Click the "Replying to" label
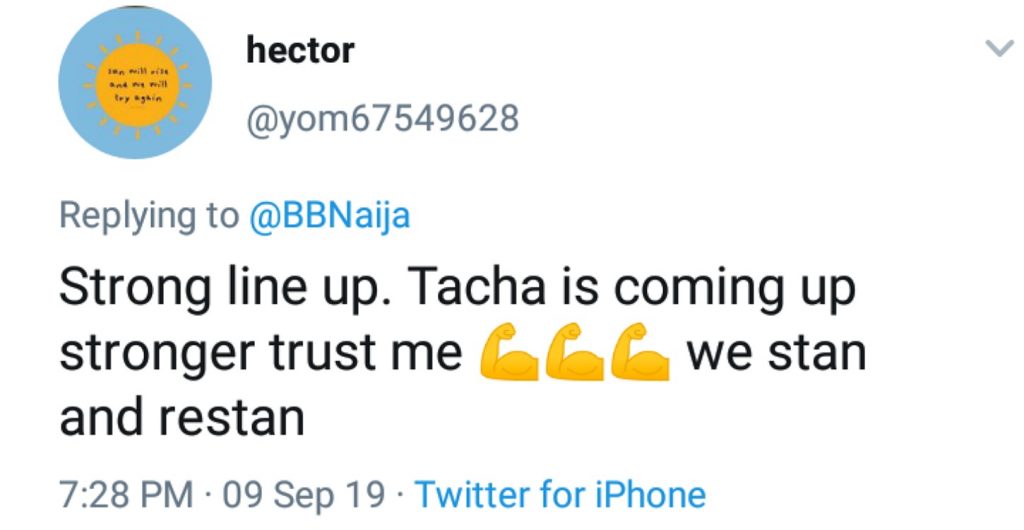 point(149,214)
